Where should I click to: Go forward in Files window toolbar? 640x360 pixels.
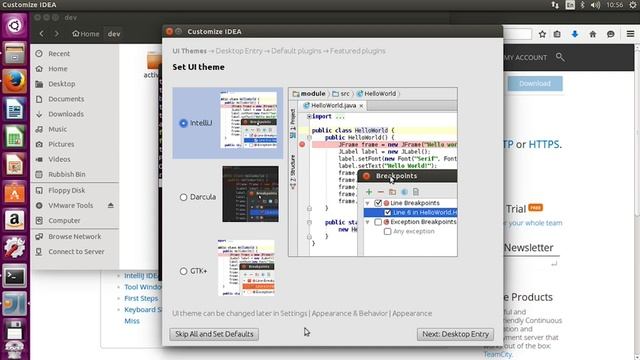tap(56, 34)
